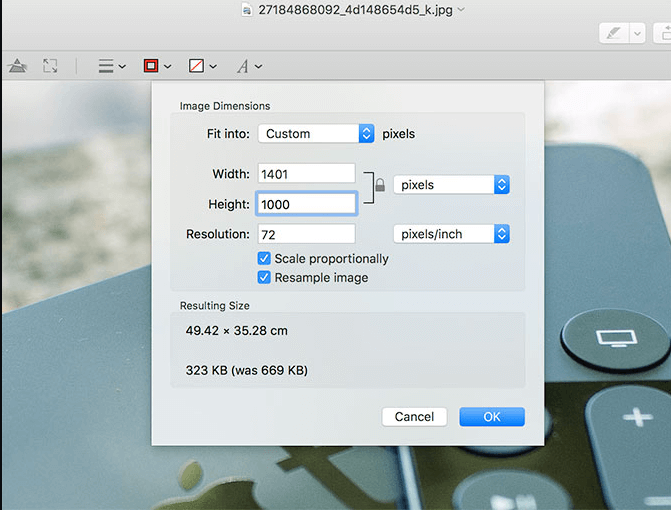
Task: Click the Share icon at top right
Action: pos(663,33)
